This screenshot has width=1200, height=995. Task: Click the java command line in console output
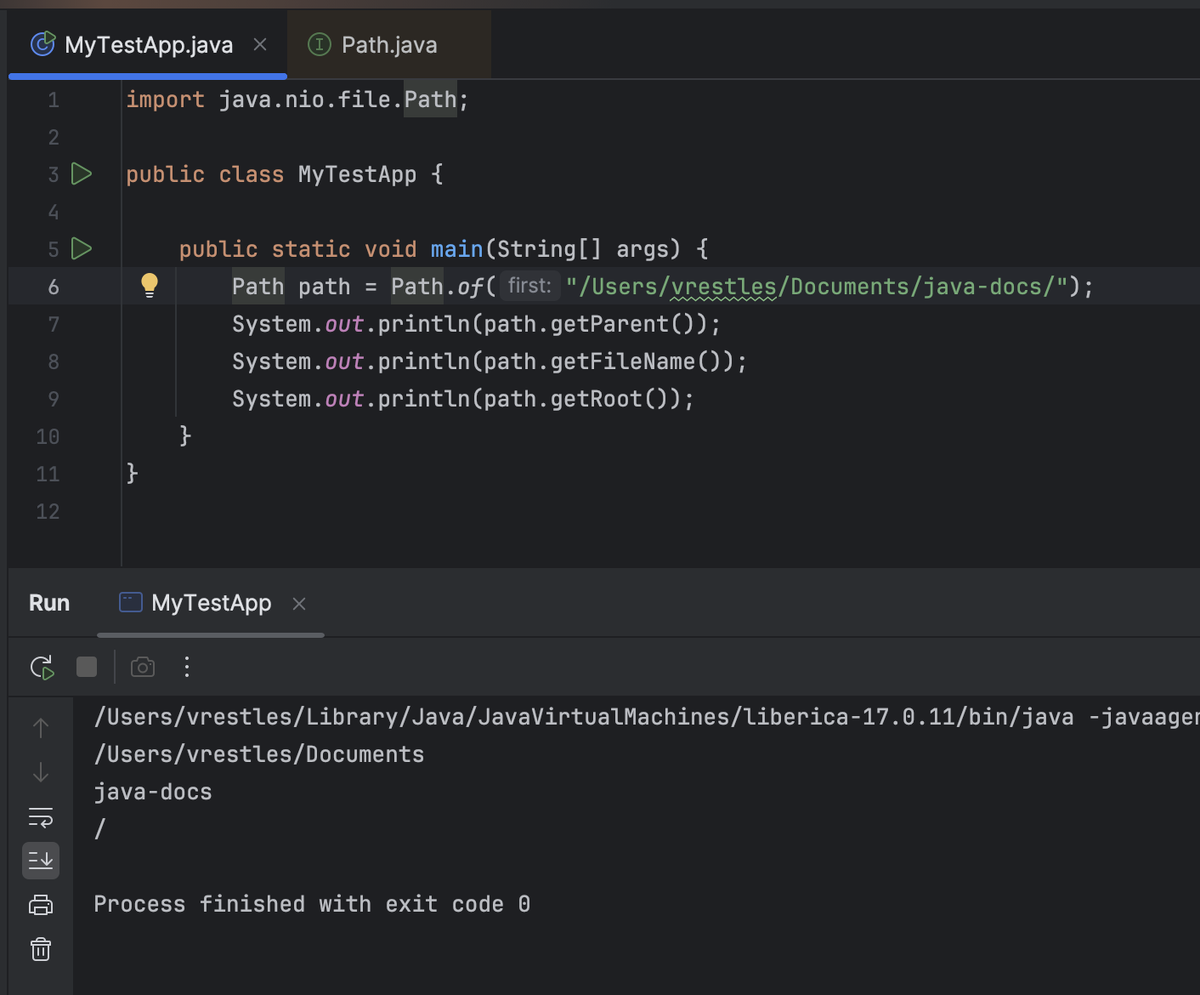(646, 717)
